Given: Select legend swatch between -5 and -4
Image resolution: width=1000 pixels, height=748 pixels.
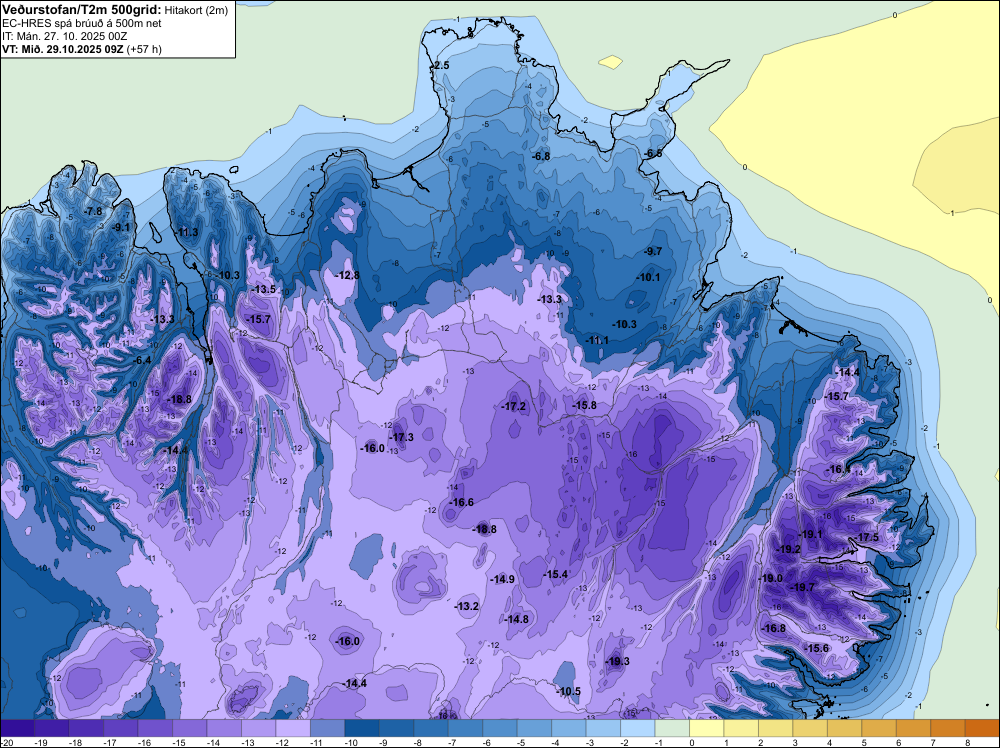Looking at the screenshot, I should [534, 728].
